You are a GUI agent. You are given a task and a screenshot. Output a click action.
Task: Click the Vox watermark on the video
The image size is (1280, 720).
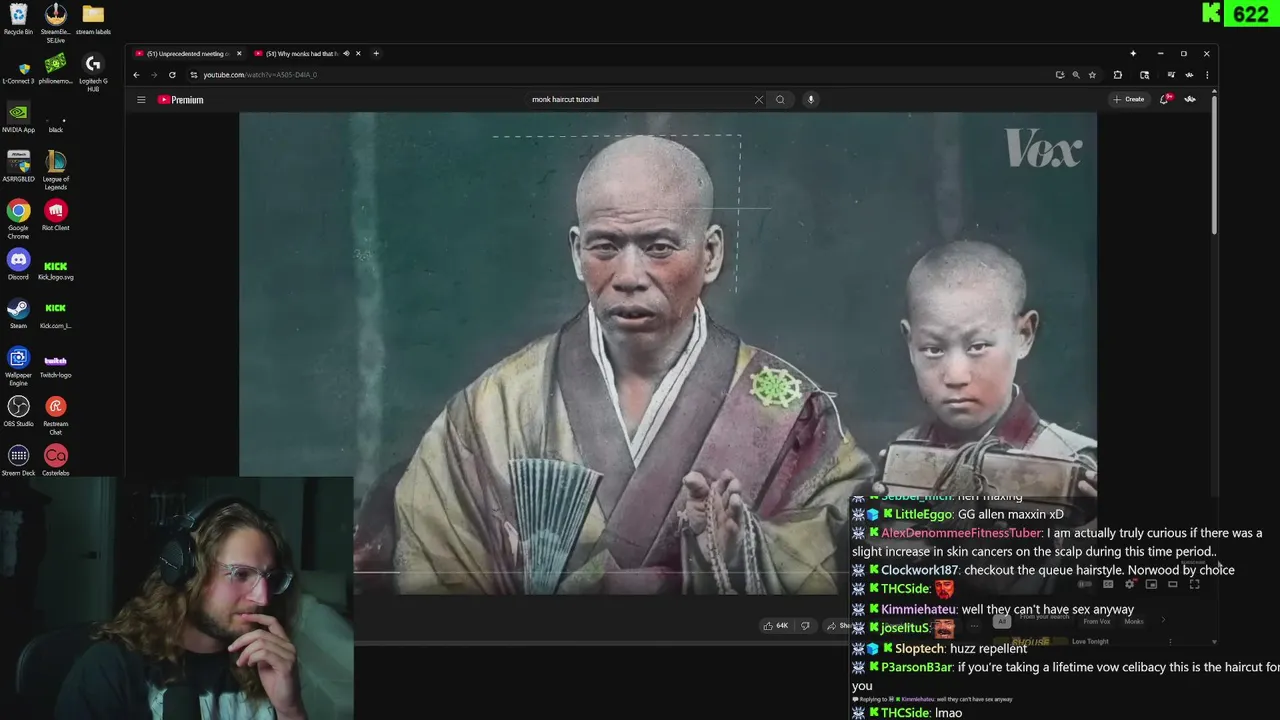pyautogui.click(x=1043, y=150)
